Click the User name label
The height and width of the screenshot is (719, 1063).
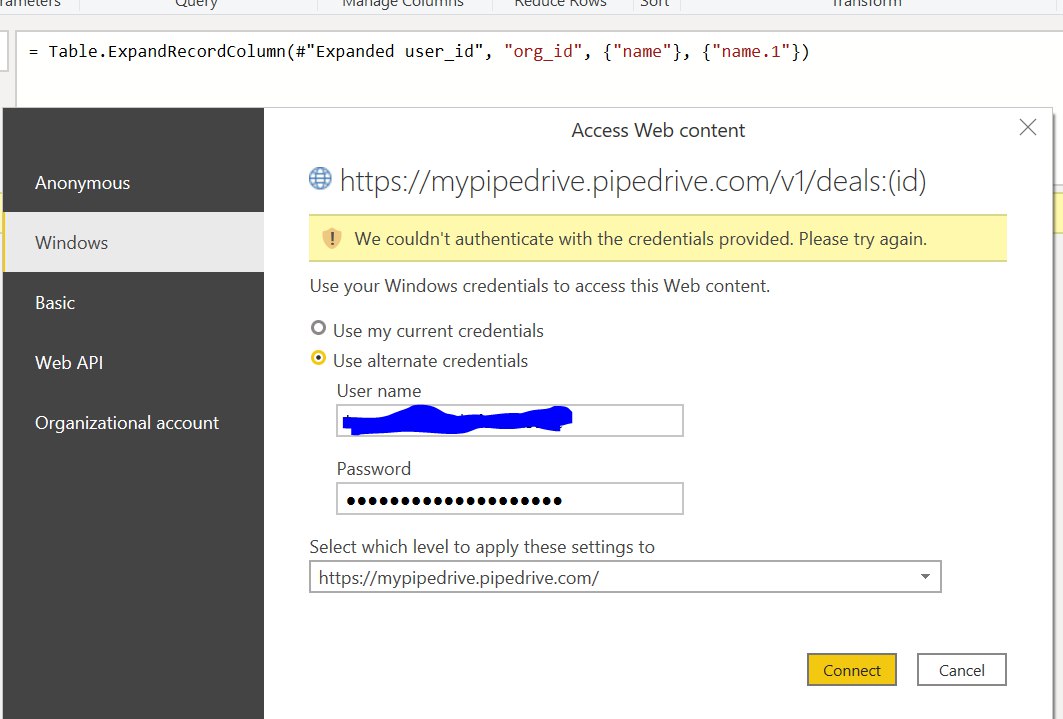[379, 391]
